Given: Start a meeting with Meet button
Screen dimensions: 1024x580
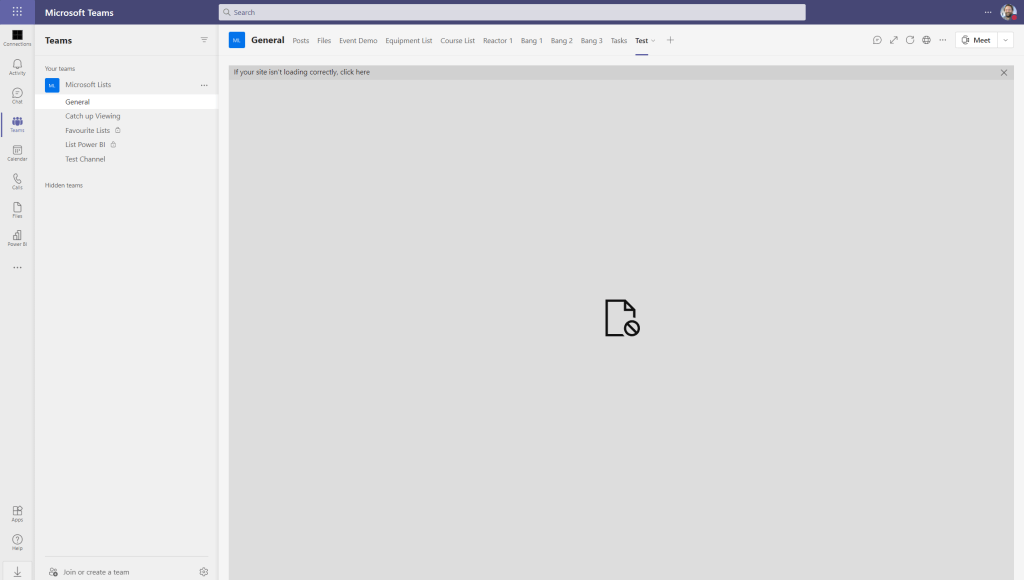Looking at the screenshot, I should [x=976, y=40].
